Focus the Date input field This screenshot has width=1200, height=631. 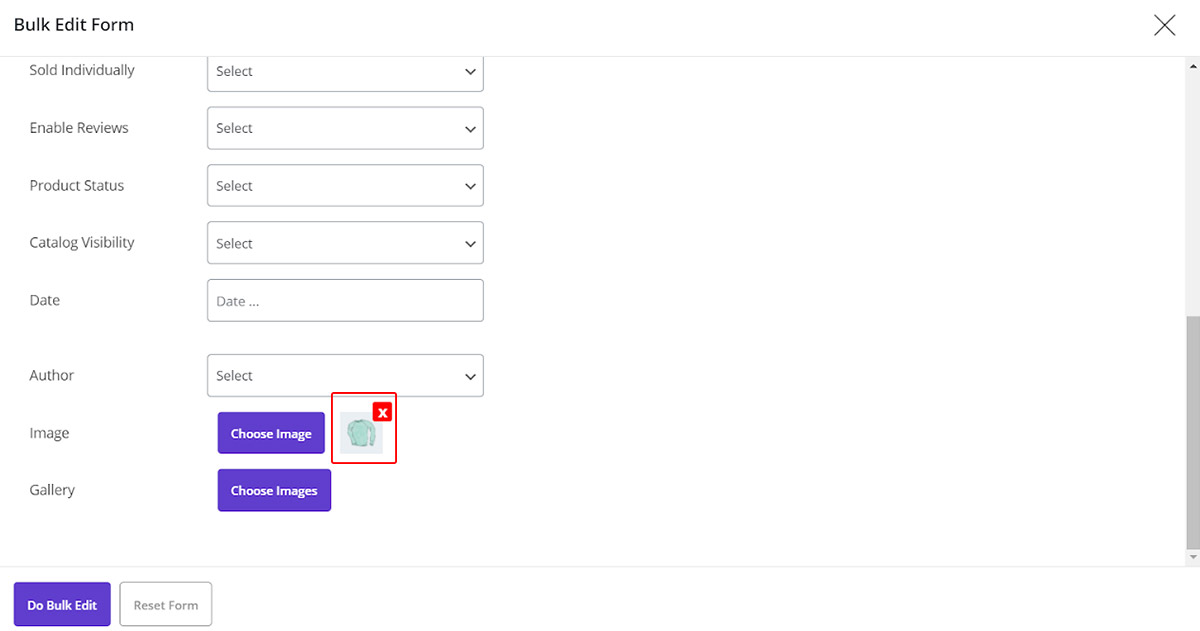click(x=345, y=301)
